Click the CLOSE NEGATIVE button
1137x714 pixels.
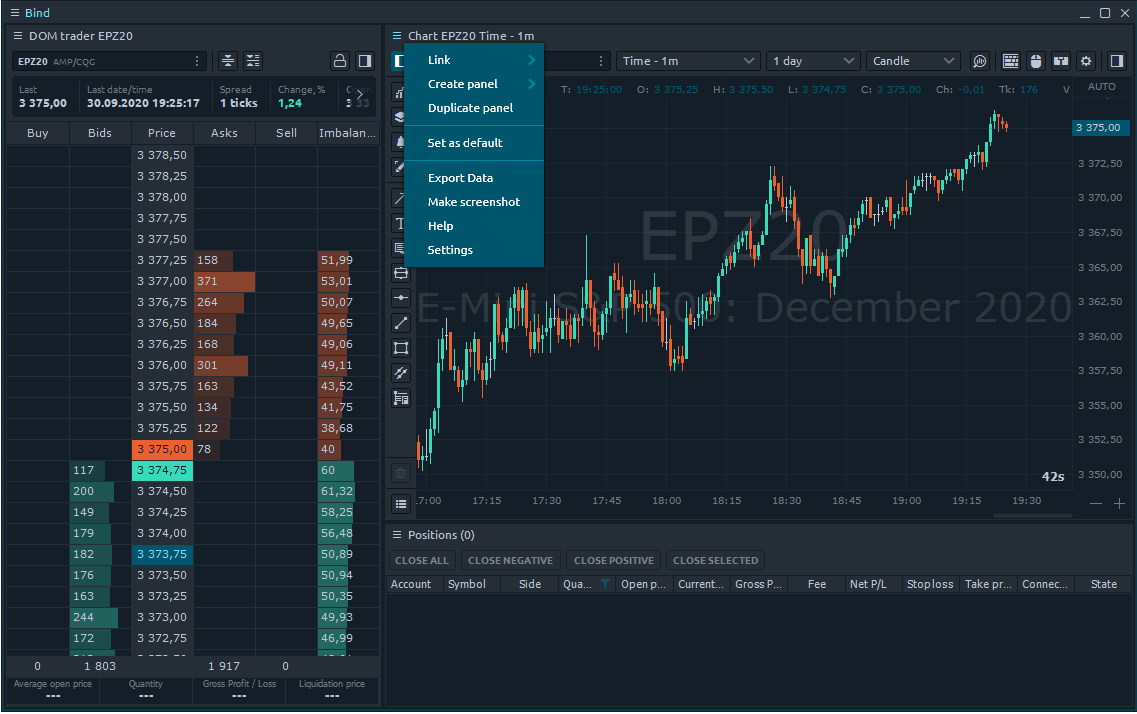510,560
